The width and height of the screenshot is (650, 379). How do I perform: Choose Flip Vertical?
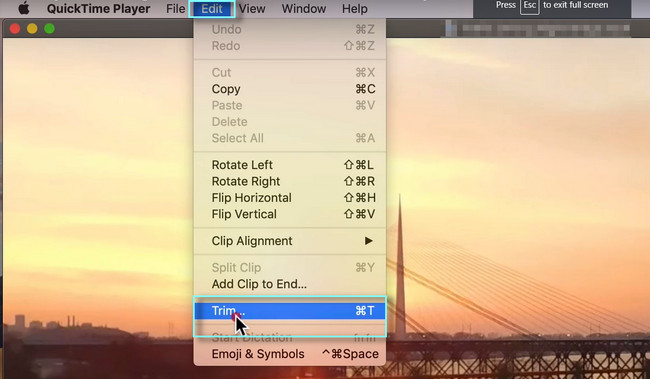click(290, 214)
